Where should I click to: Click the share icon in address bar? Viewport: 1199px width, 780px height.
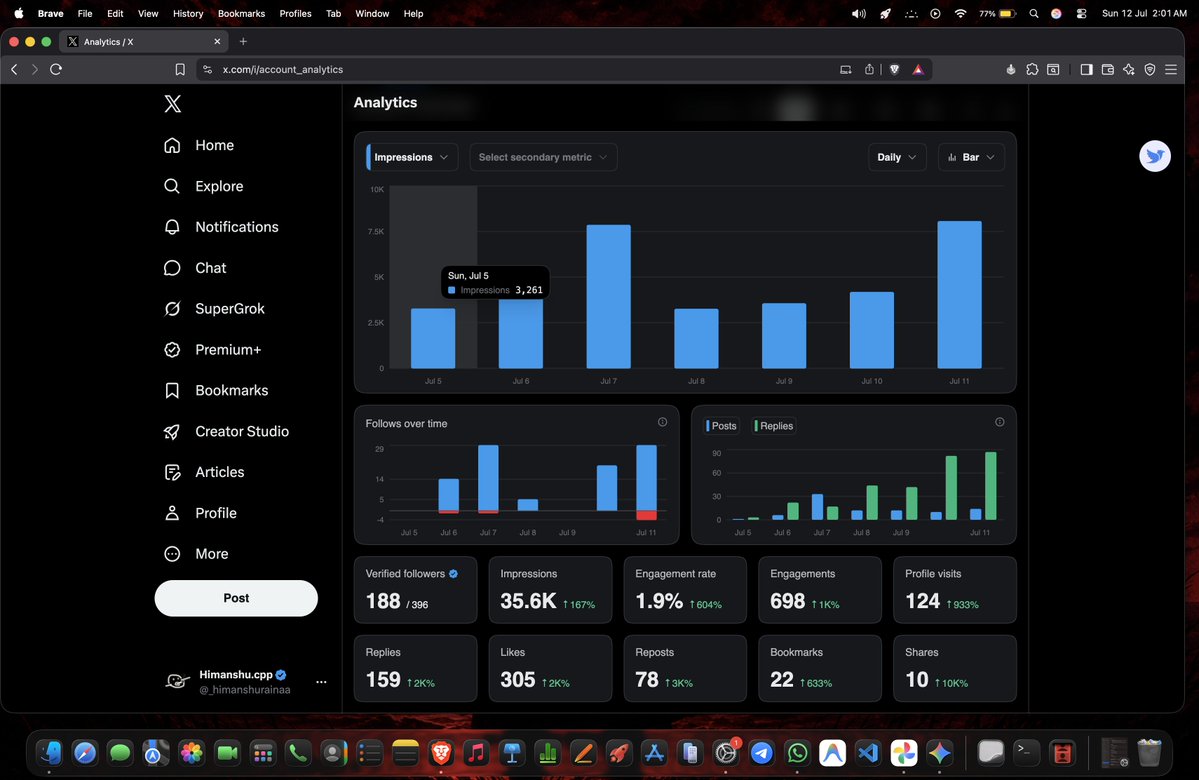[x=869, y=70]
